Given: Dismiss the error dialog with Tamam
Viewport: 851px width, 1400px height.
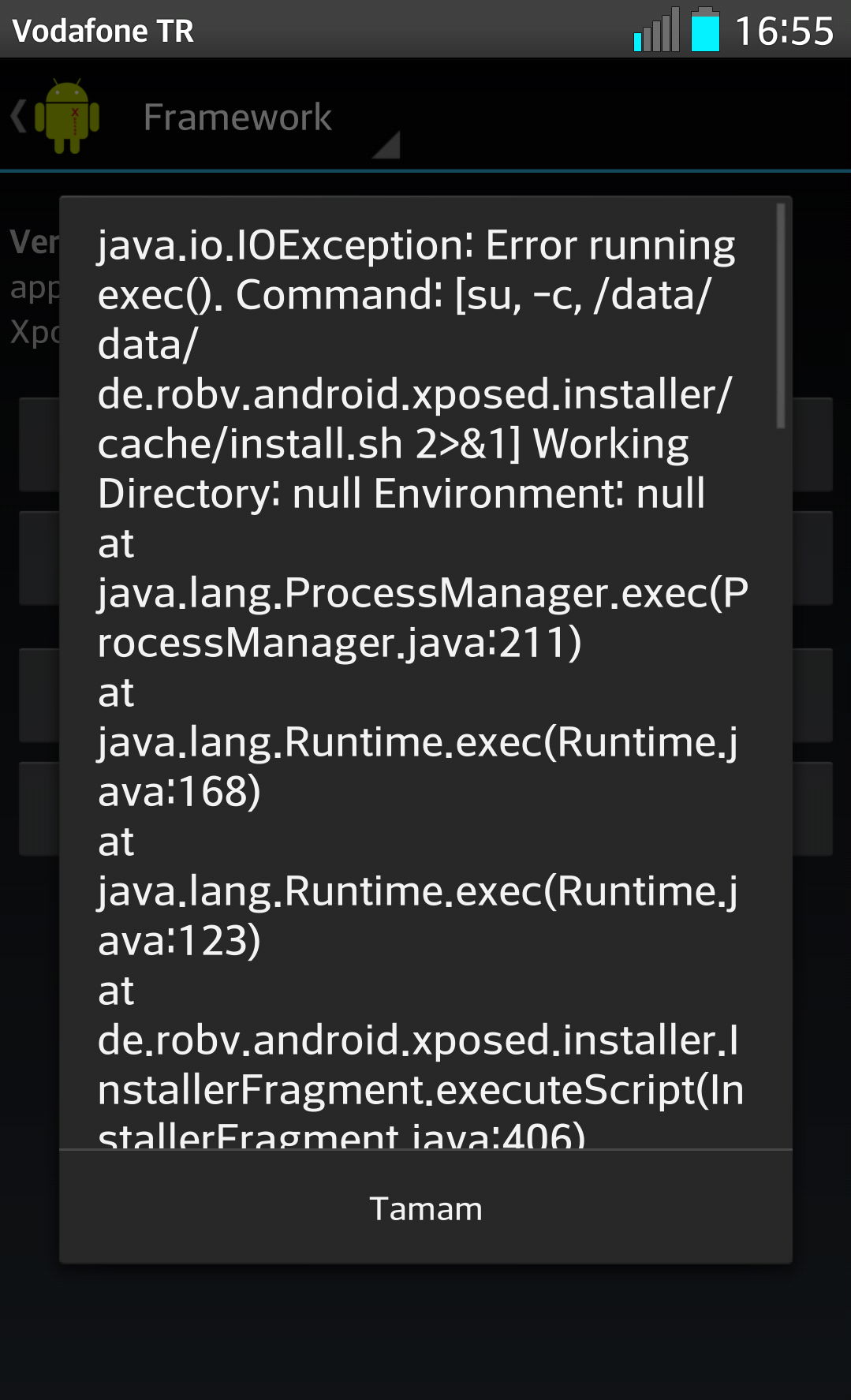Looking at the screenshot, I should (426, 1208).
